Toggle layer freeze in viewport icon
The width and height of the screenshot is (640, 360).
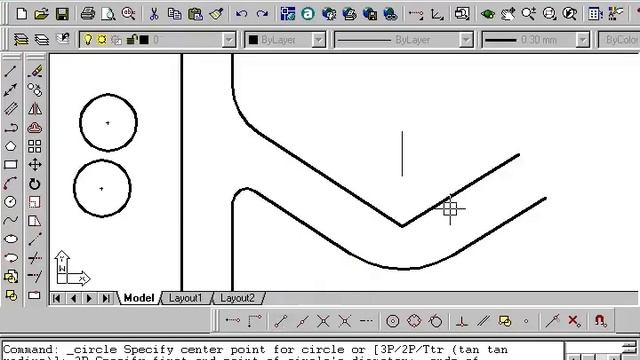116,40
